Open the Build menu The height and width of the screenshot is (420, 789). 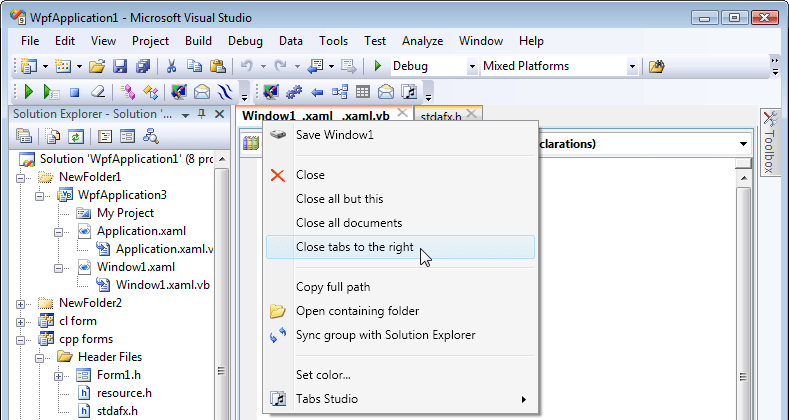pyautogui.click(x=198, y=41)
